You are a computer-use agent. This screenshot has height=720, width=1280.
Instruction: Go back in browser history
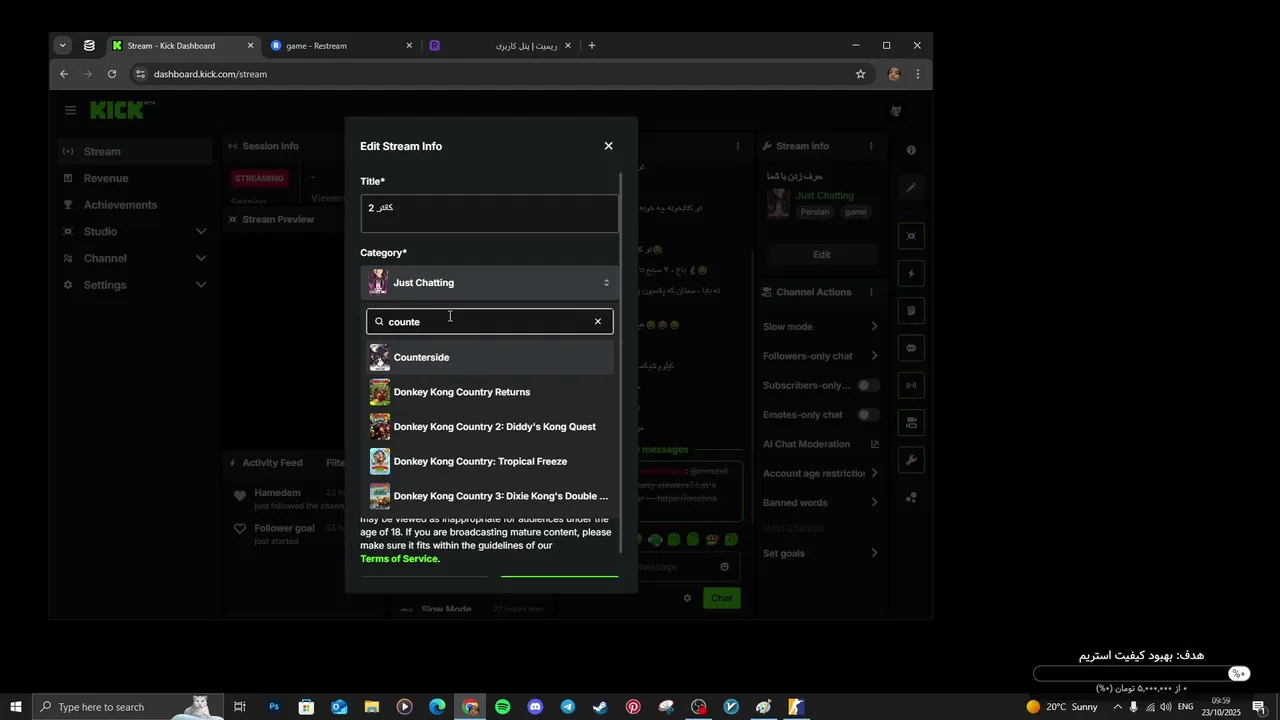(x=64, y=74)
